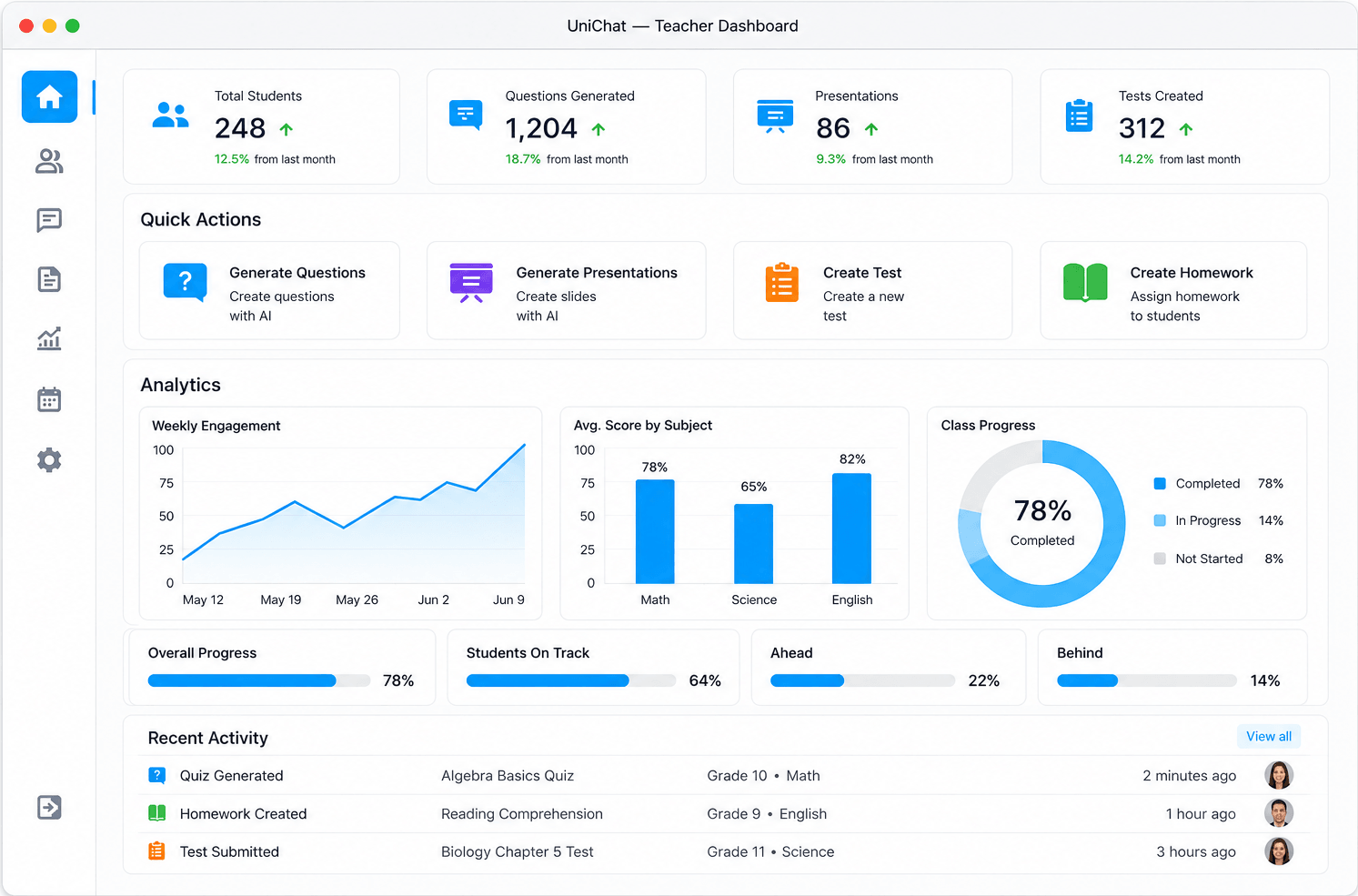
Task: Click the '2 minutes ago' timestamp
Action: (x=1190, y=776)
